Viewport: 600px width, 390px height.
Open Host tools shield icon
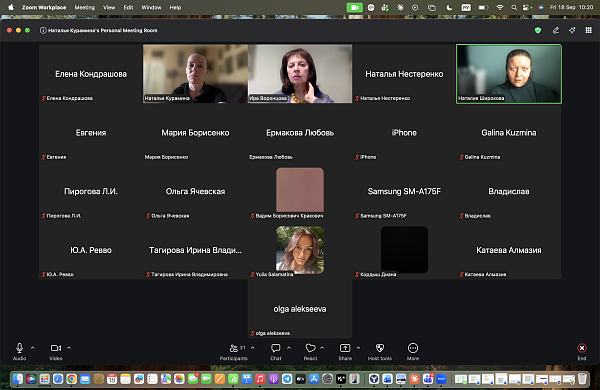380,348
